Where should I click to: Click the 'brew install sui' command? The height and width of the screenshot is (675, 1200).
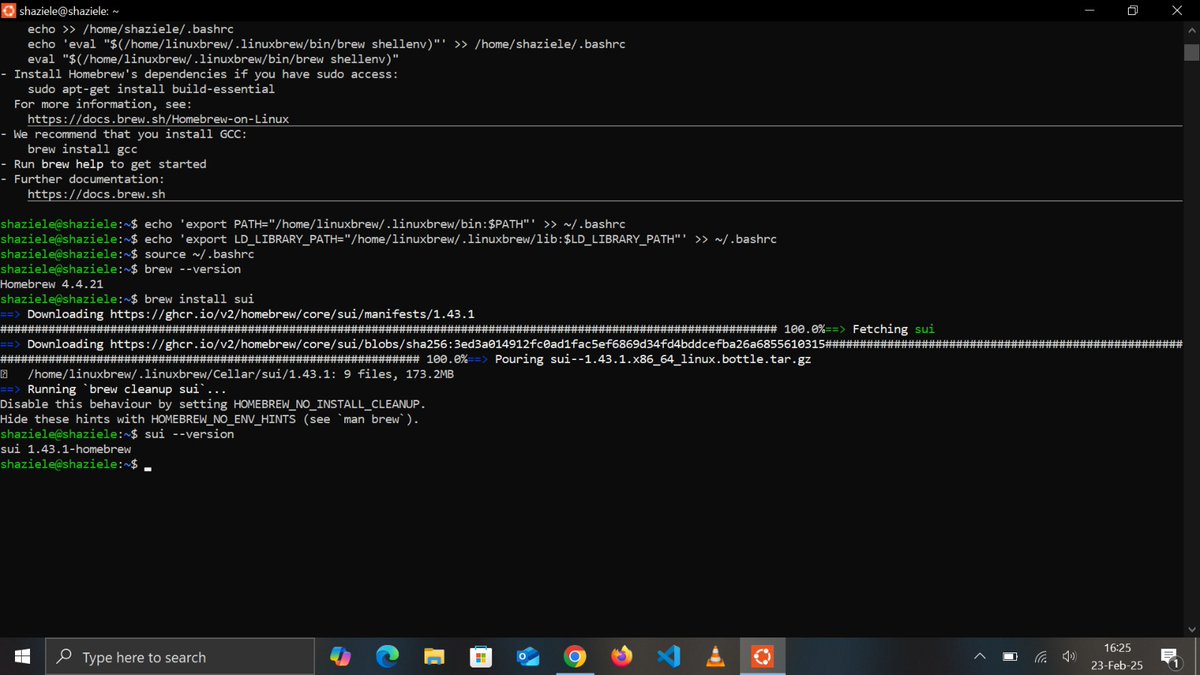tap(199, 299)
